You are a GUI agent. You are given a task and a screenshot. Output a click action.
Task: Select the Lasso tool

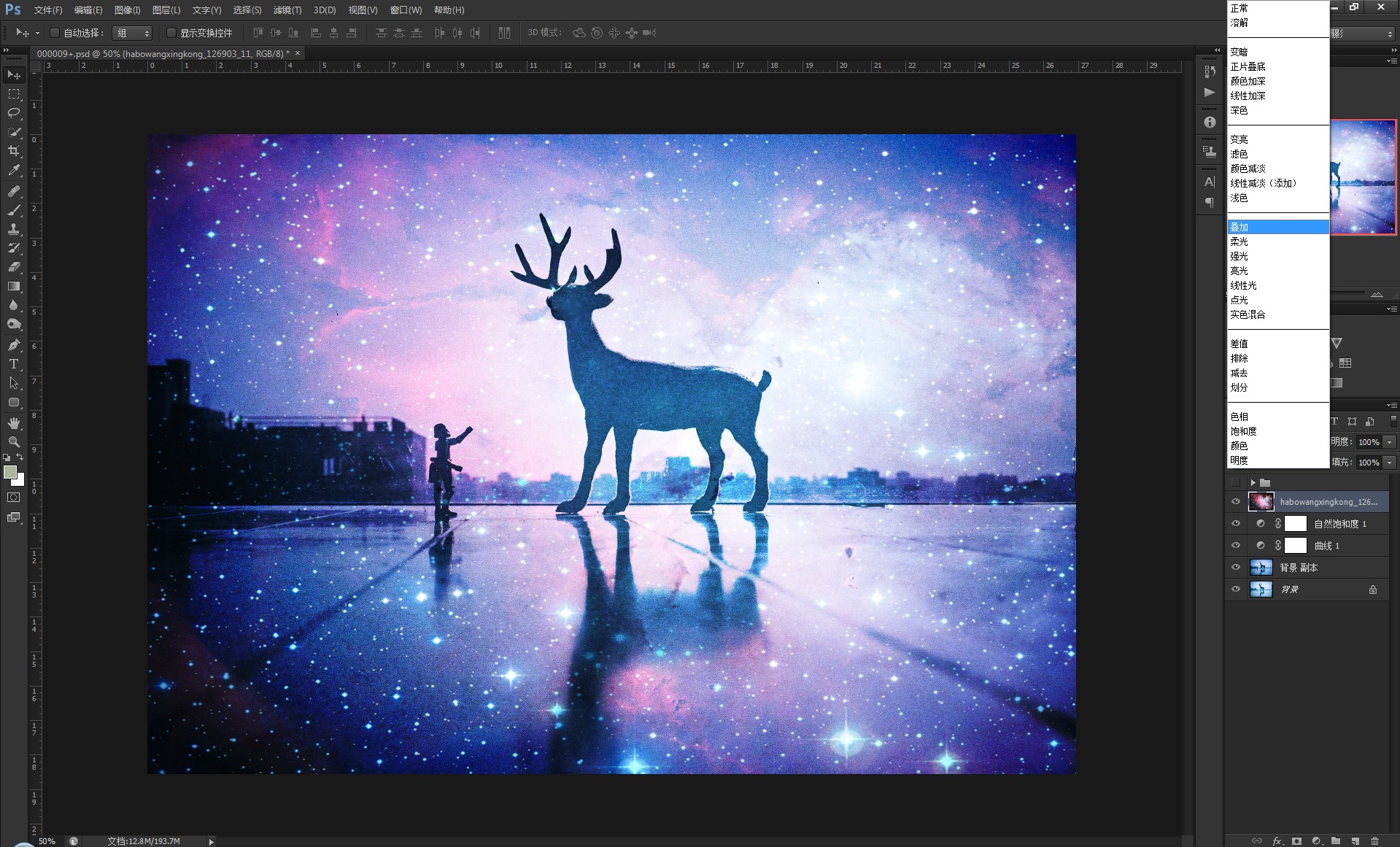click(14, 113)
